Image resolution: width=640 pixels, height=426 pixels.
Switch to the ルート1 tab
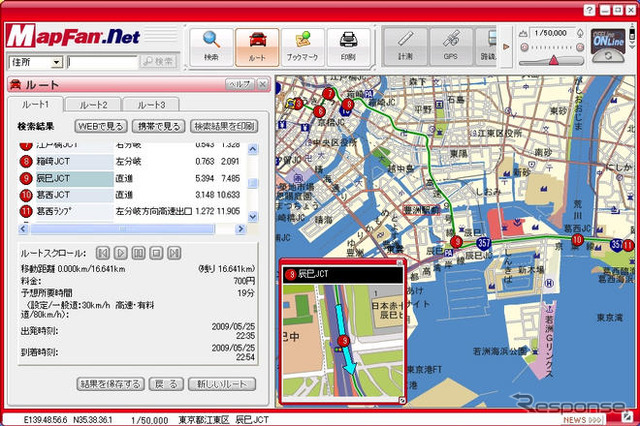click(36, 104)
